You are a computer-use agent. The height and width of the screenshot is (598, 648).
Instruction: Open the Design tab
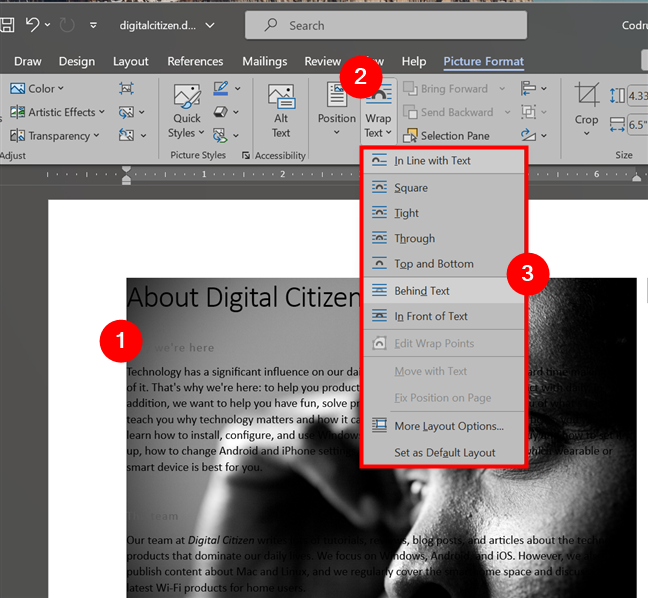(x=77, y=62)
